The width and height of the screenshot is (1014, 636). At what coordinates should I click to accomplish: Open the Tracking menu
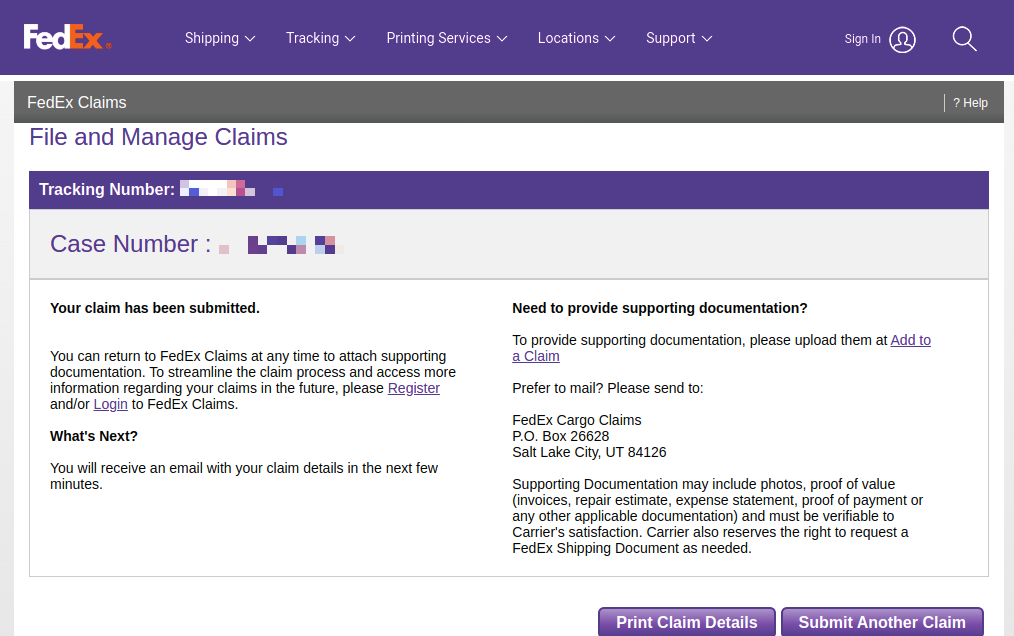(312, 38)
